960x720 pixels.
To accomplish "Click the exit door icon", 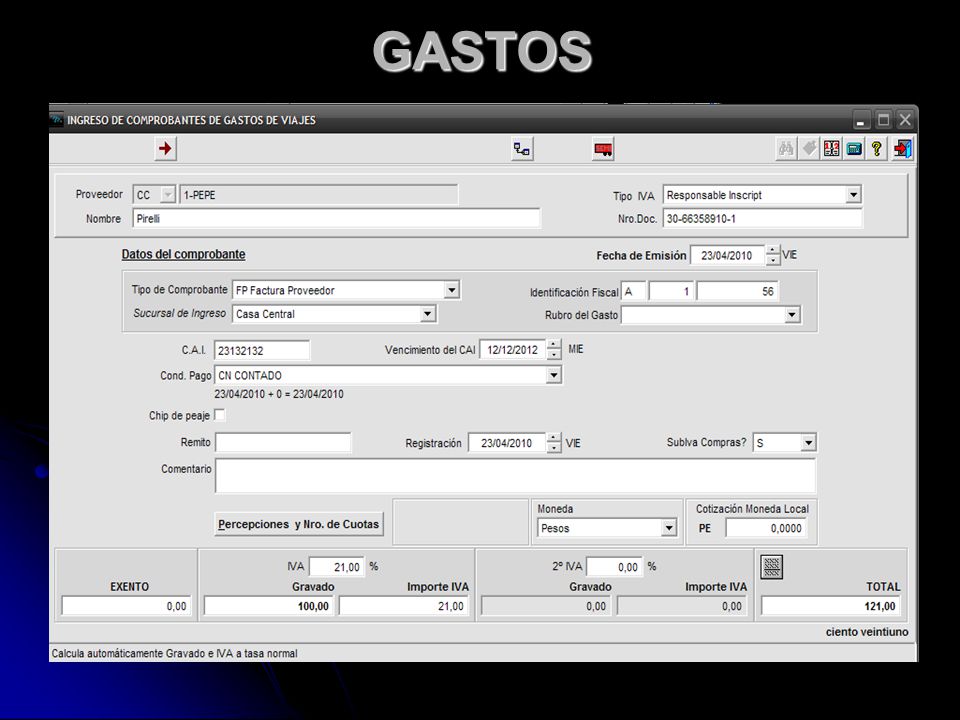I will click(902, 149).
